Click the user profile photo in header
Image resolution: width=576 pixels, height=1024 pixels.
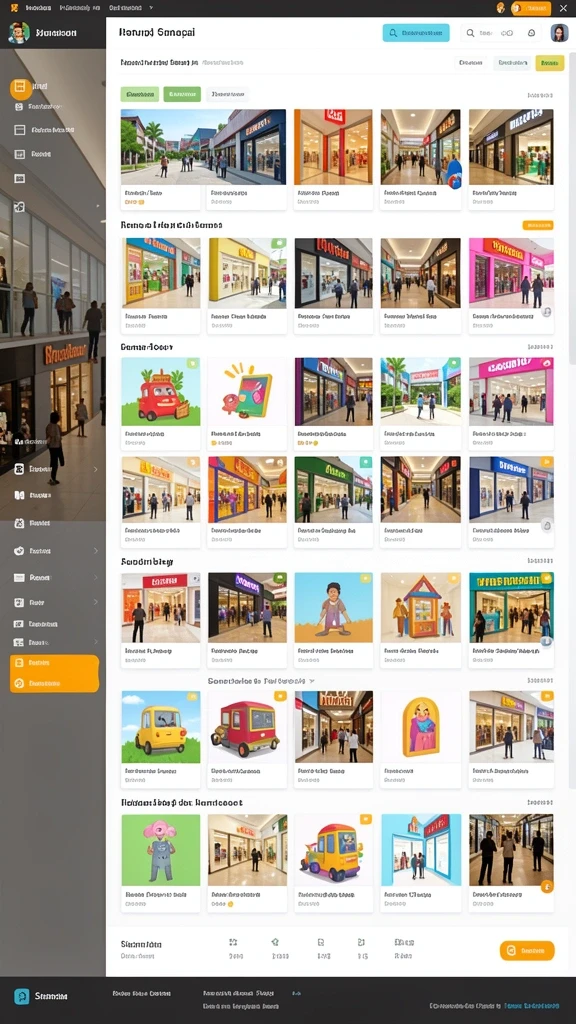(x=560, y=33)
